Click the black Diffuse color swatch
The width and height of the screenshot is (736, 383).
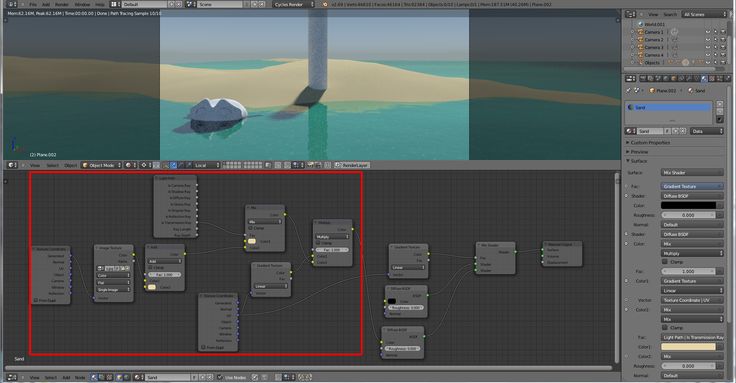tap(689, 206)
